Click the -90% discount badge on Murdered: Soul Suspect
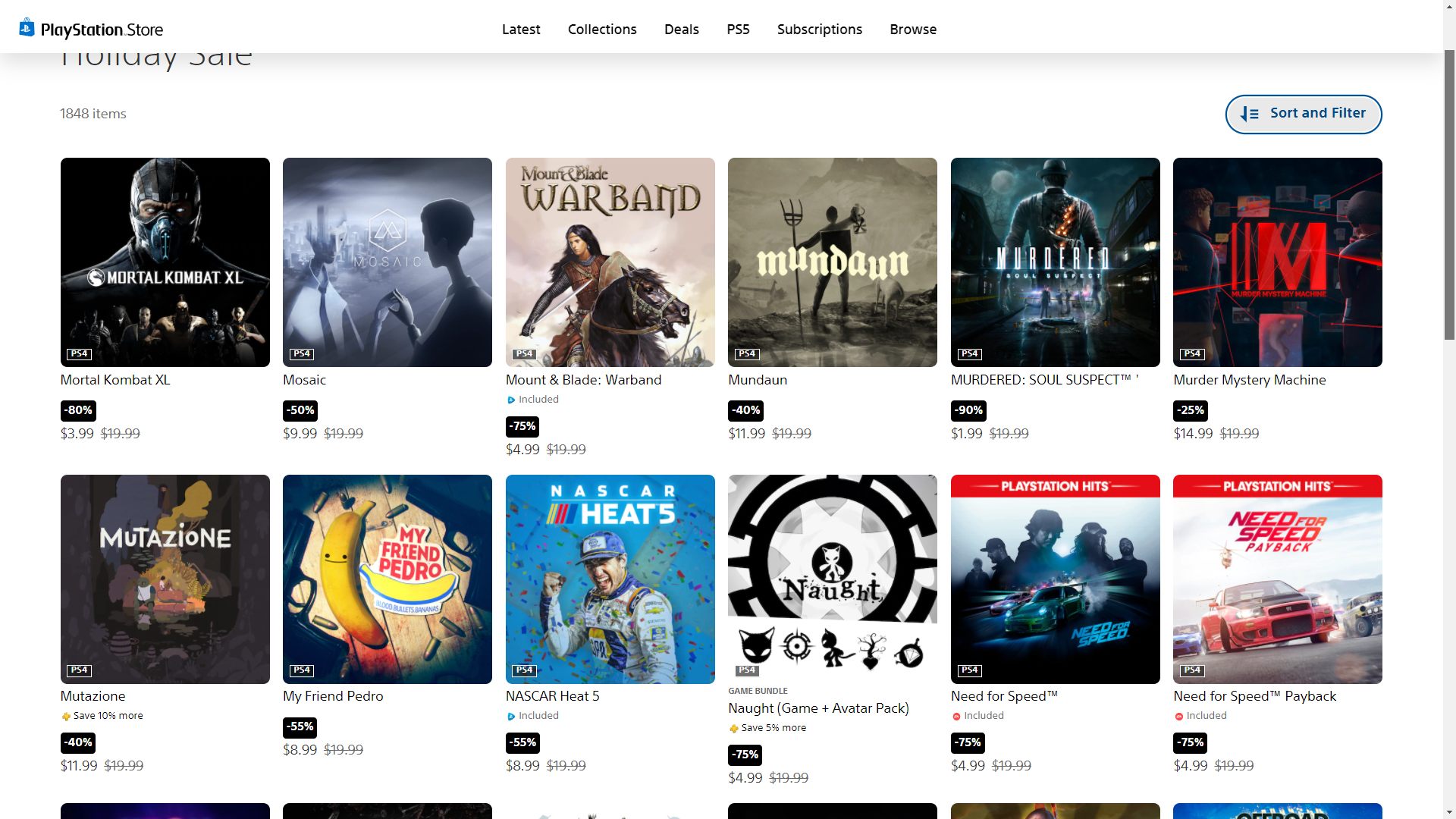 coord(968,410)
